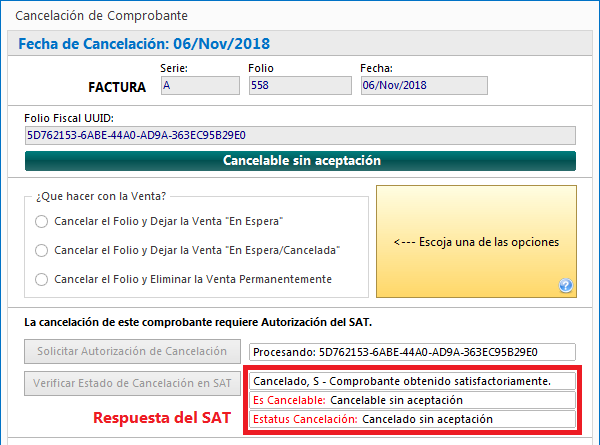Viewport: 600px width, 445px height.
Task: Click the Cancelable sin aceptación banner
Action: click(300, 161)
